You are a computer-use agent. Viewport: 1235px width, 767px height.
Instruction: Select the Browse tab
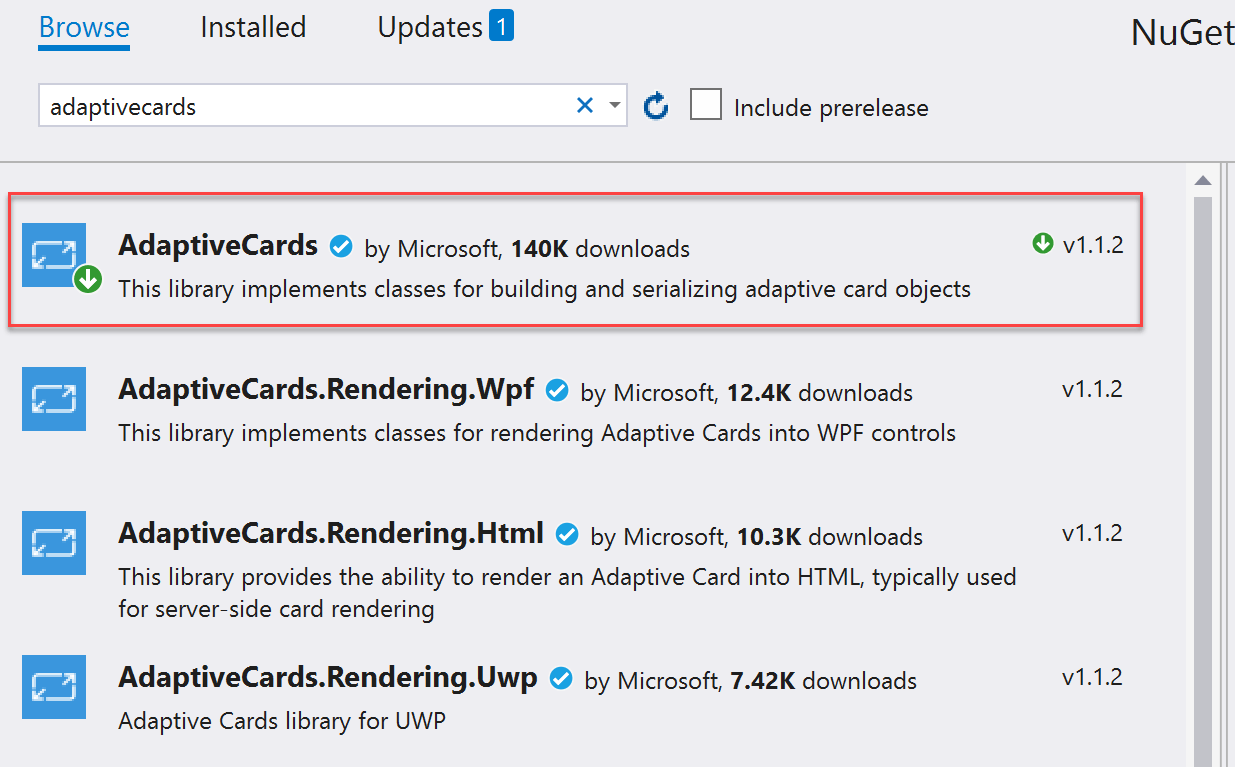(x=83, y=27)
